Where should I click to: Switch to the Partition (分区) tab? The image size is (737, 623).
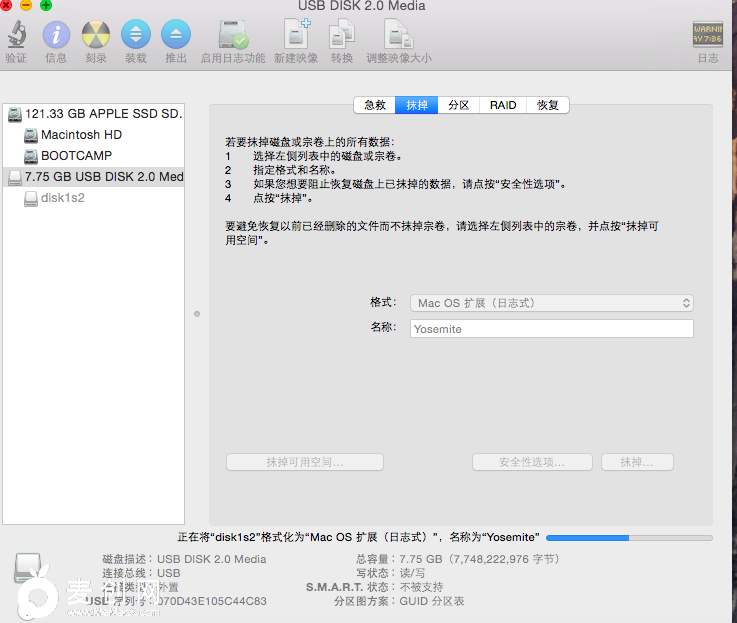click(x=458, y=105)
